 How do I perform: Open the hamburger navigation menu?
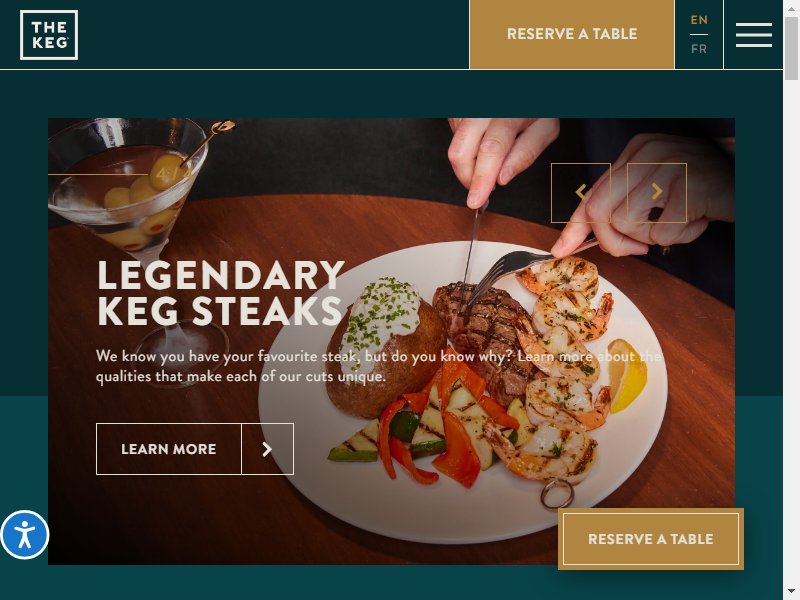click(x=753, y=35)
